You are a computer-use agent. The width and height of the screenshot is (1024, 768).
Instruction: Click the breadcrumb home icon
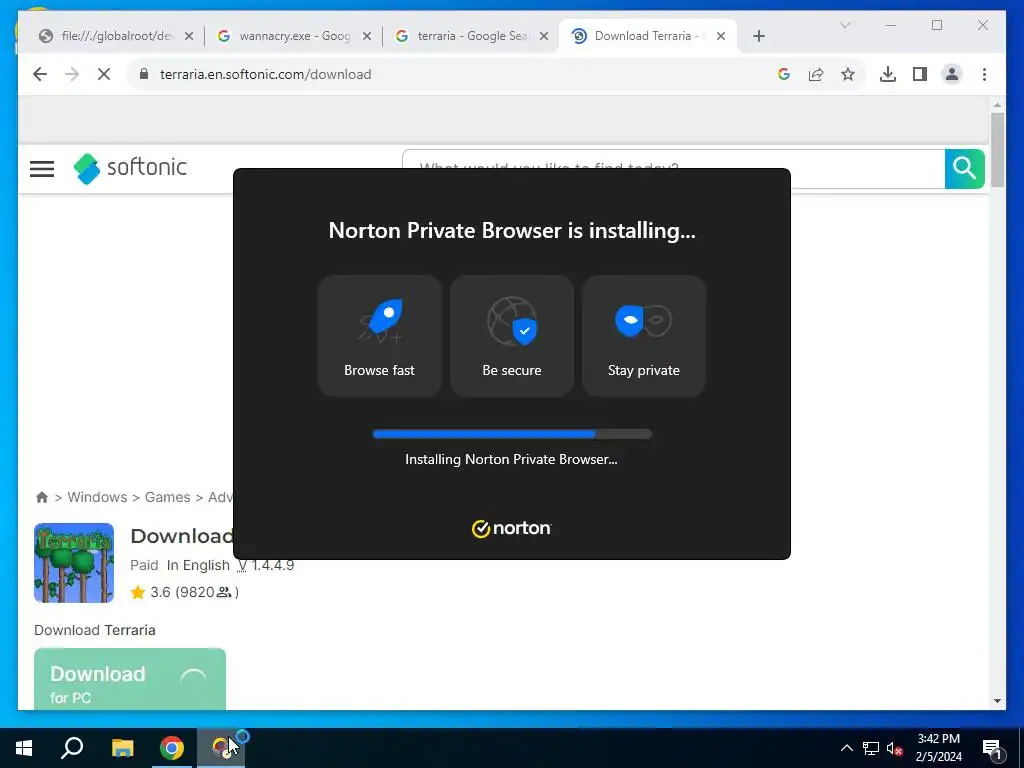click(42, 497)
